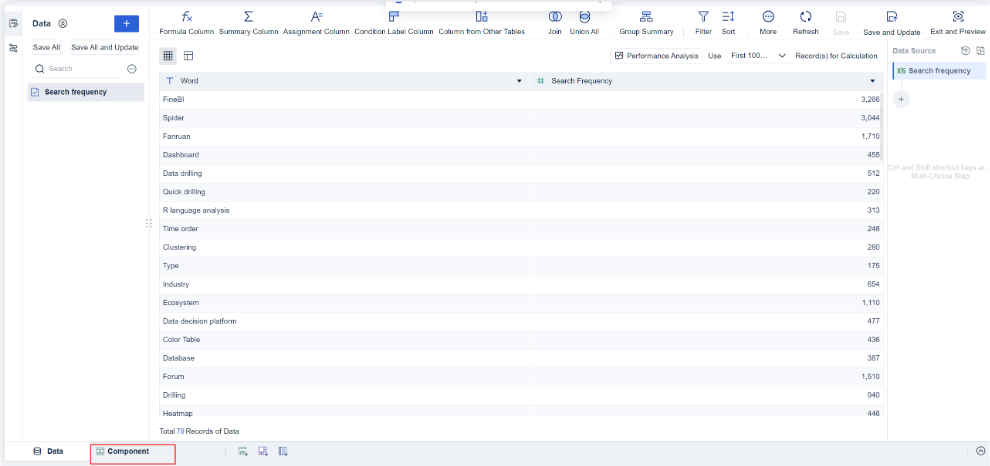The height and width of the screenshot is (466, 990).
Task: Add a Formula Column
Action: (x=186, y=22)
